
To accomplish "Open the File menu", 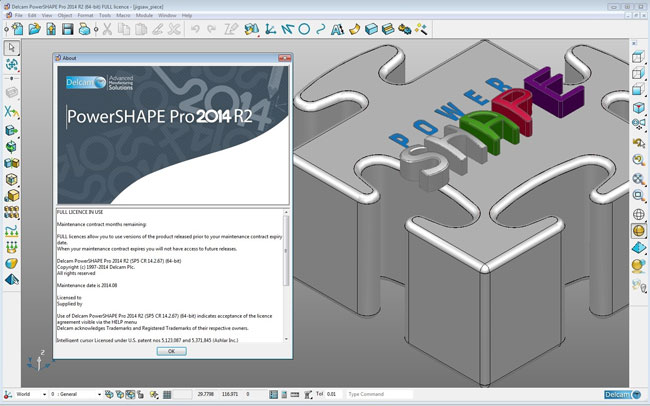I will (x=19, y=15).
